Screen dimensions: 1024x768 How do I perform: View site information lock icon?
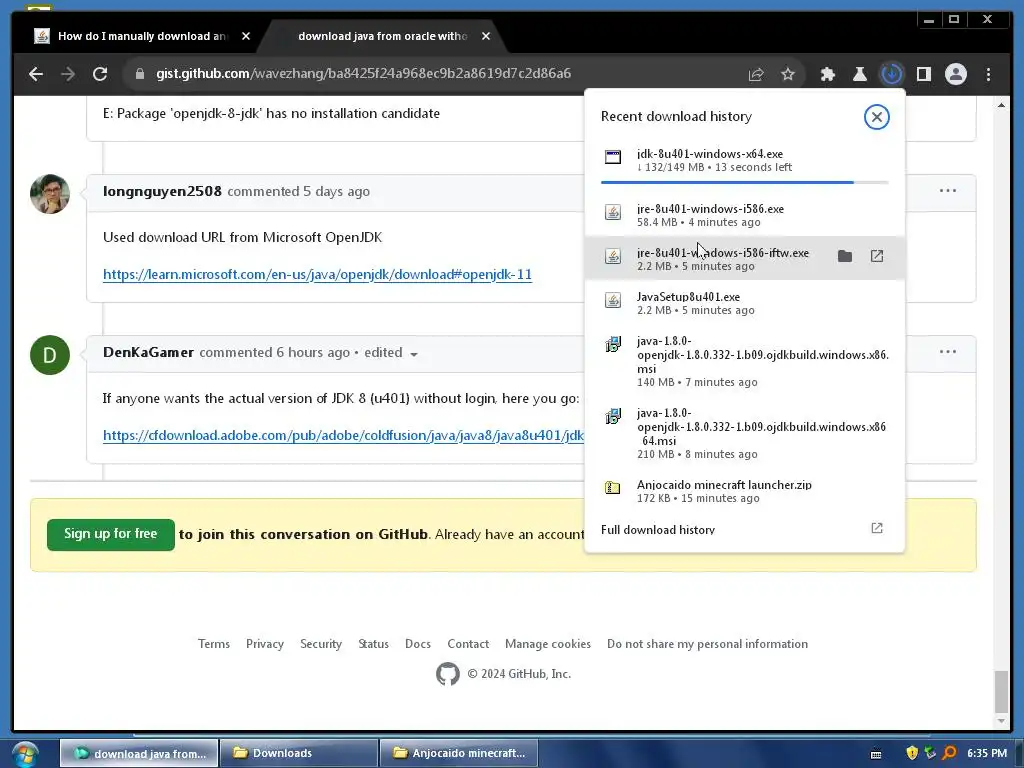140,74
